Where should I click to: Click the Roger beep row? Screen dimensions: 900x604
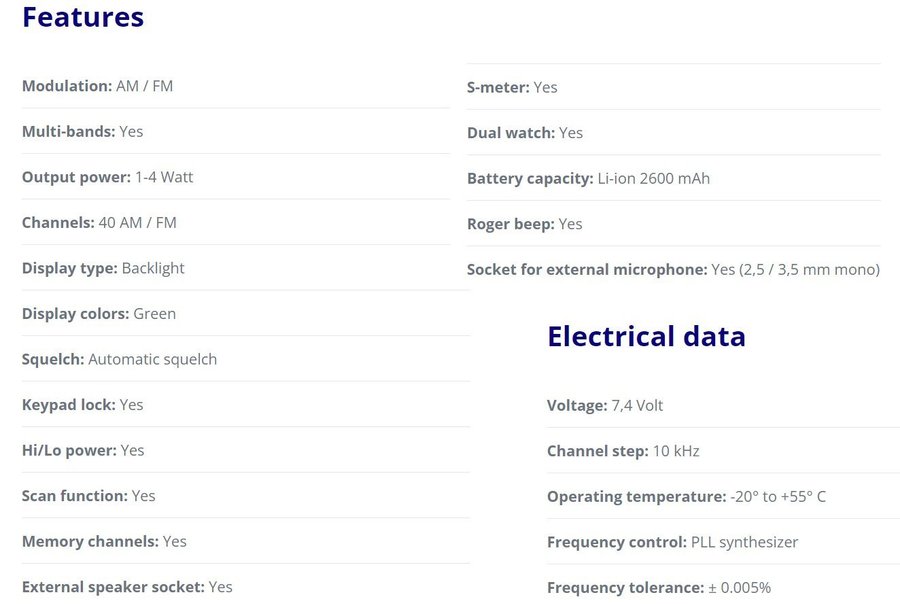pyautogui.click(x=524, y=223)
